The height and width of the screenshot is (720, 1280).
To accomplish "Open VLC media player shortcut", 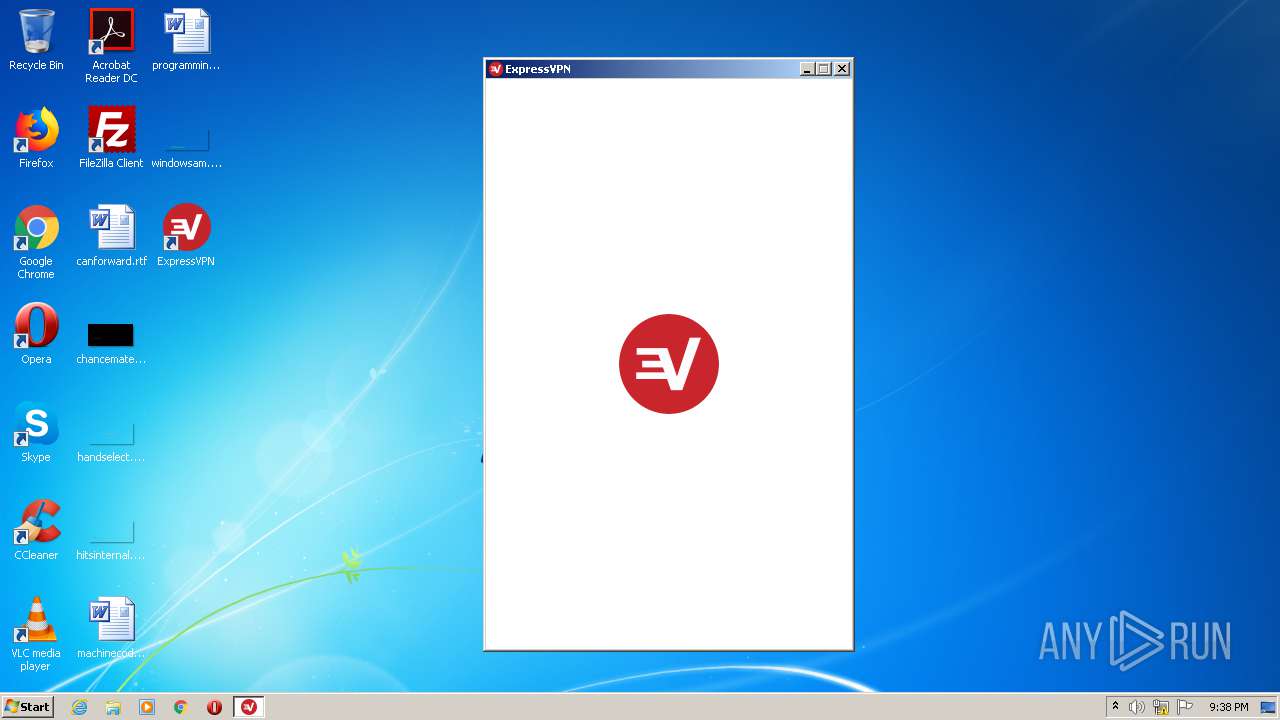I will pos(36,634).
